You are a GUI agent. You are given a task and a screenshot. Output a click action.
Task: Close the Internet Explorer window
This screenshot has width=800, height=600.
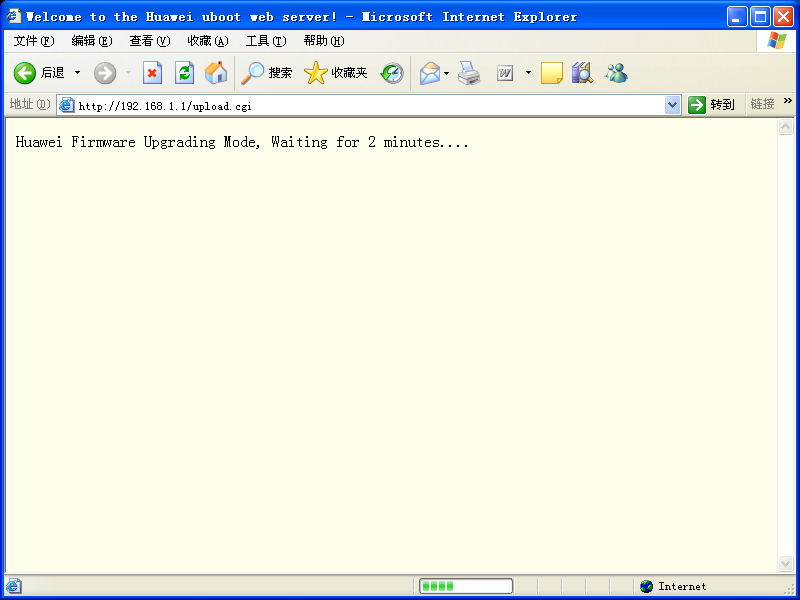point(783,17)
